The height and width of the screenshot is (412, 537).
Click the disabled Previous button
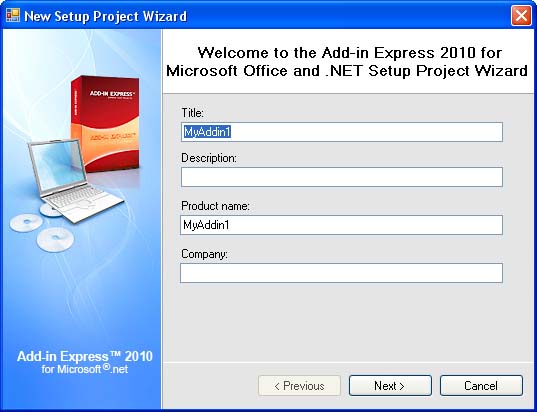pos(299,386)
